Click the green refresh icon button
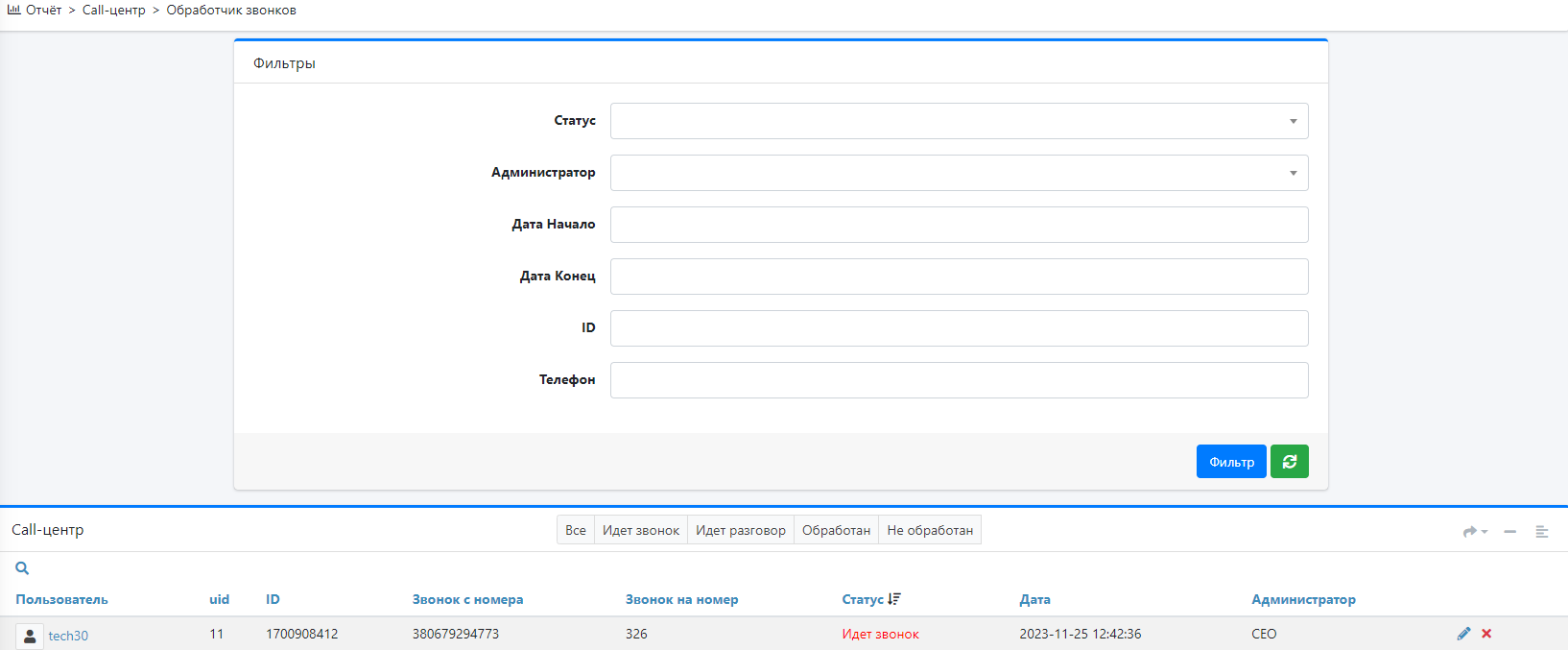The height and width of the screenshot is (650, 1568). [1289, 462]
